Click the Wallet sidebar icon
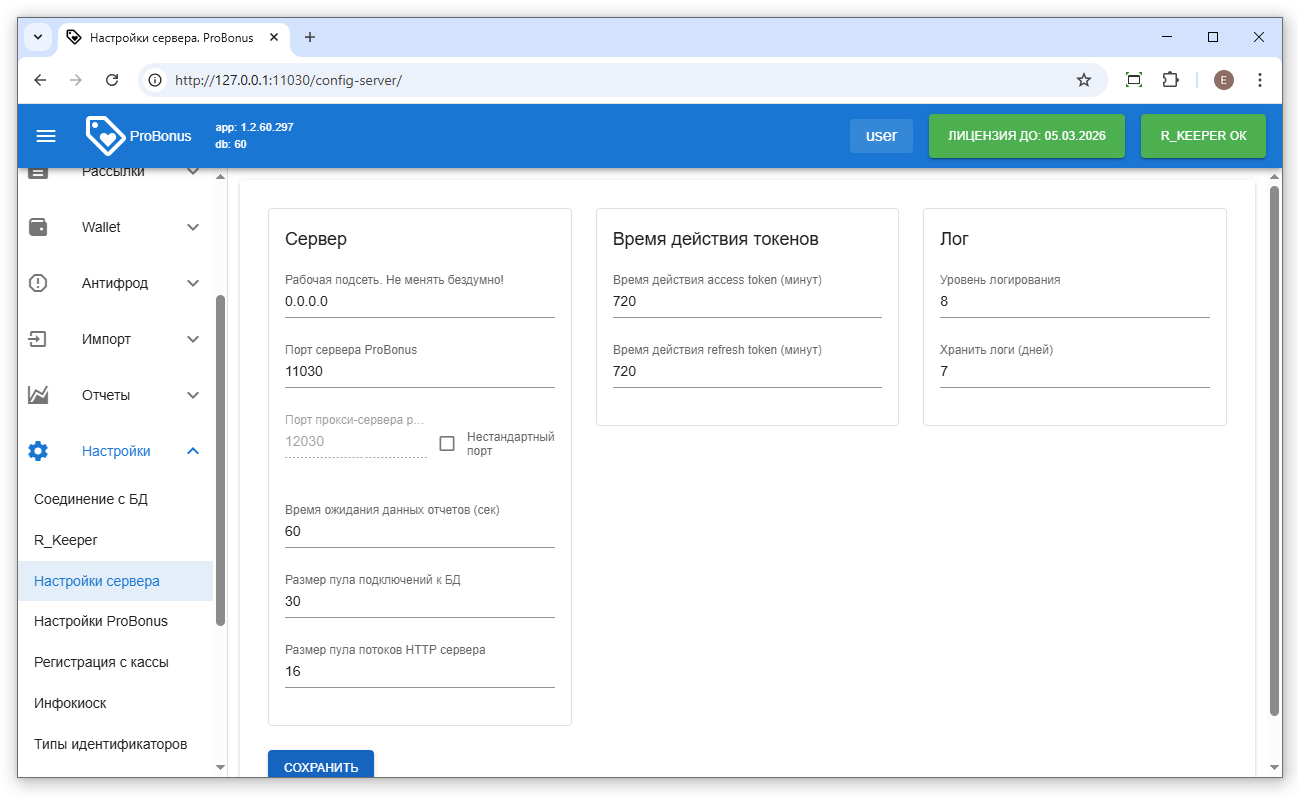Viewport: 1298px width, 798px height. coord(38,227)
